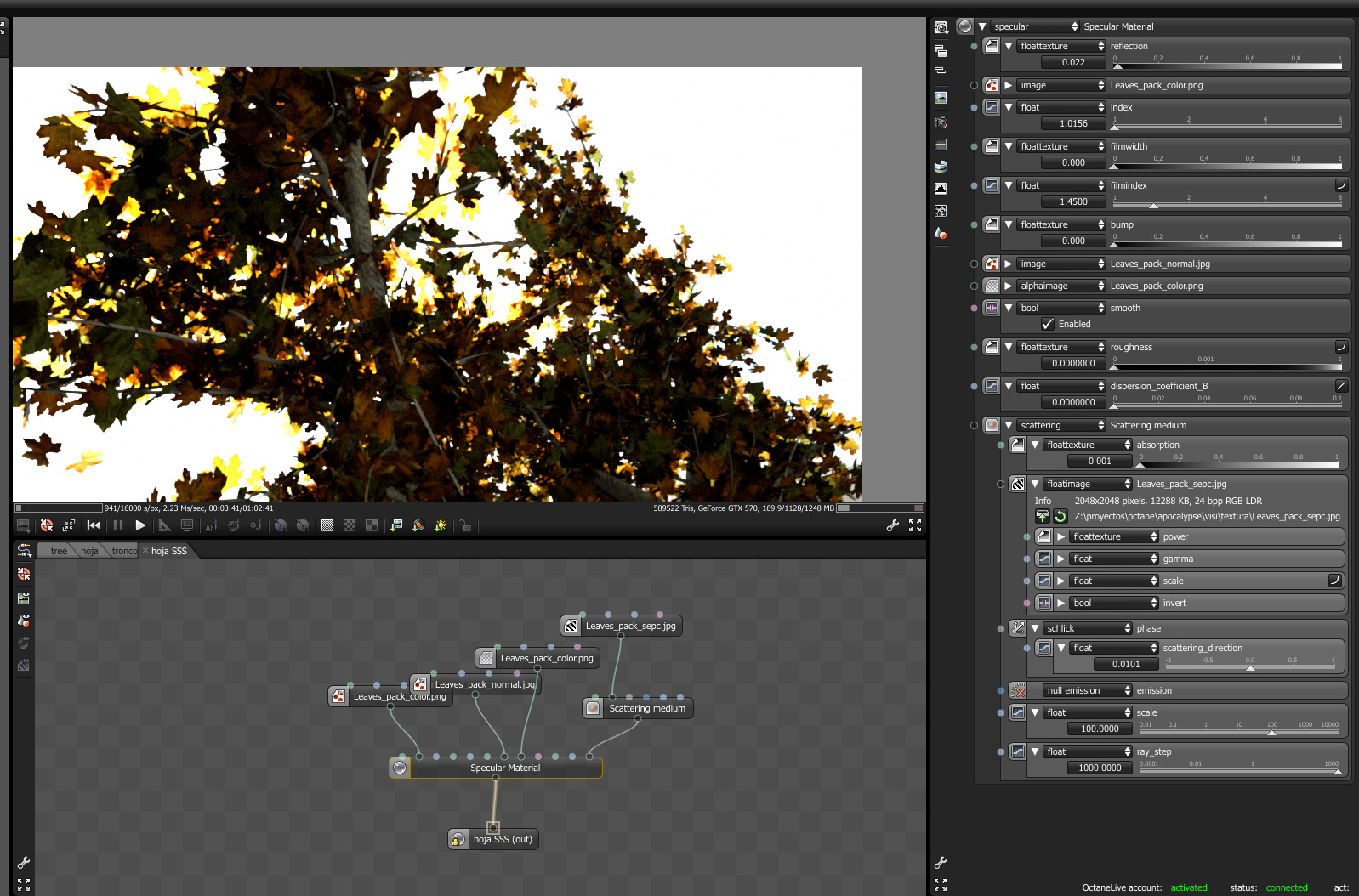
Task: Click the kernel settings icon in inspector sidebar
Action: pyautogui.click(x=941, y=211)
